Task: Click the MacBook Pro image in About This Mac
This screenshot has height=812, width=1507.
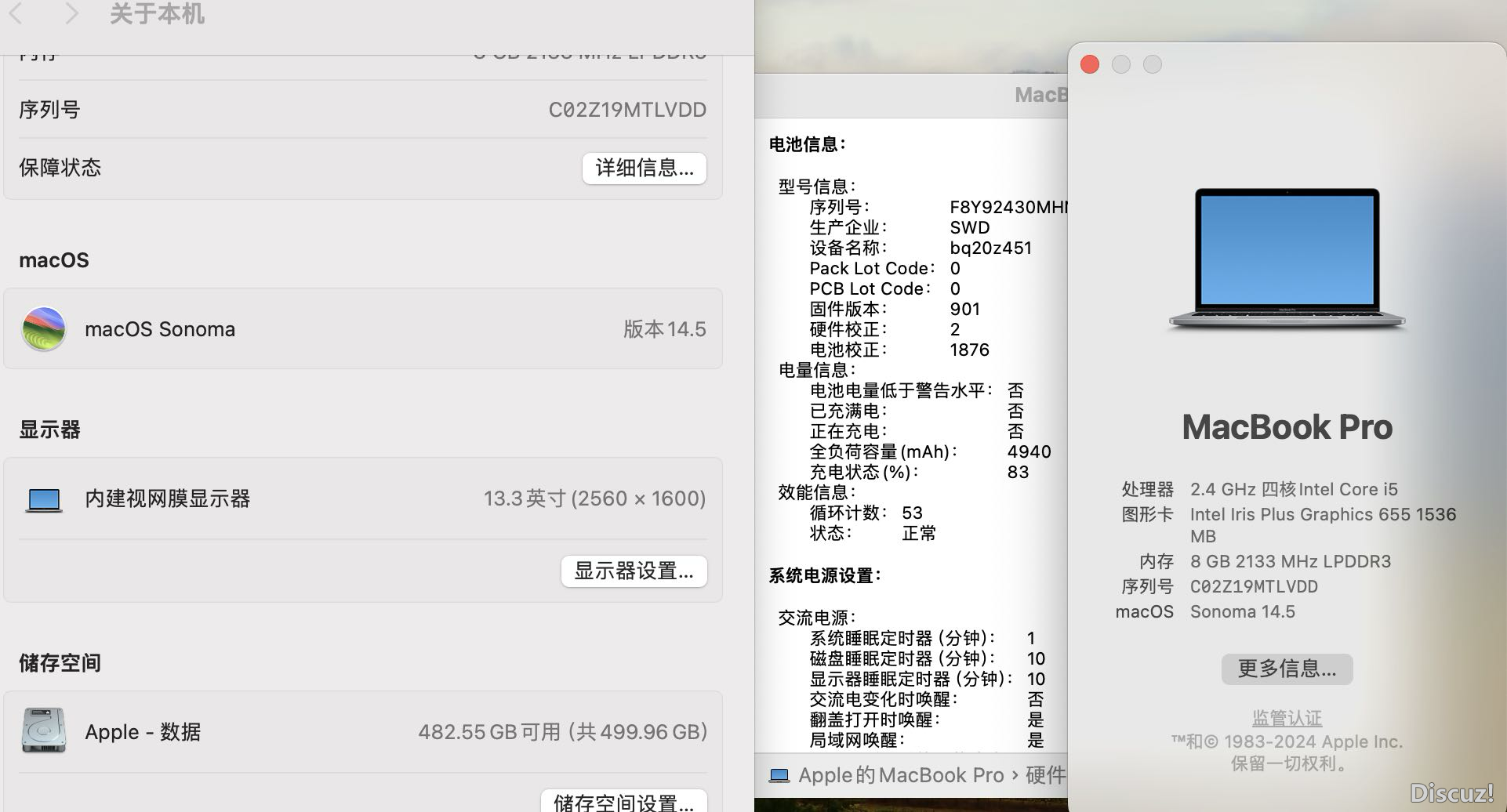Action: 1287,259
